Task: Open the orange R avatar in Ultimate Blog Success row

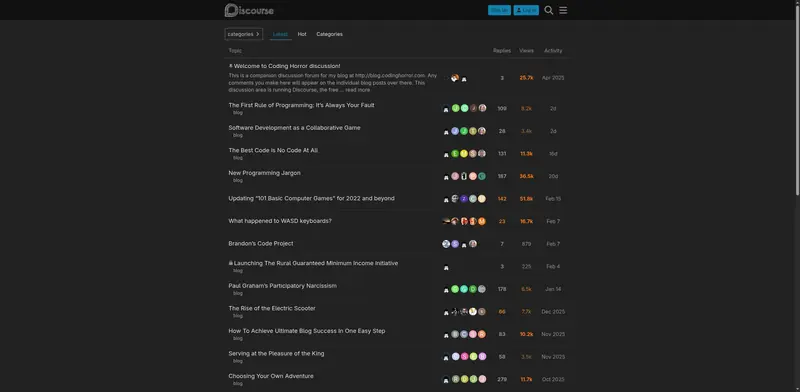Action: click(x=482, y=334)
